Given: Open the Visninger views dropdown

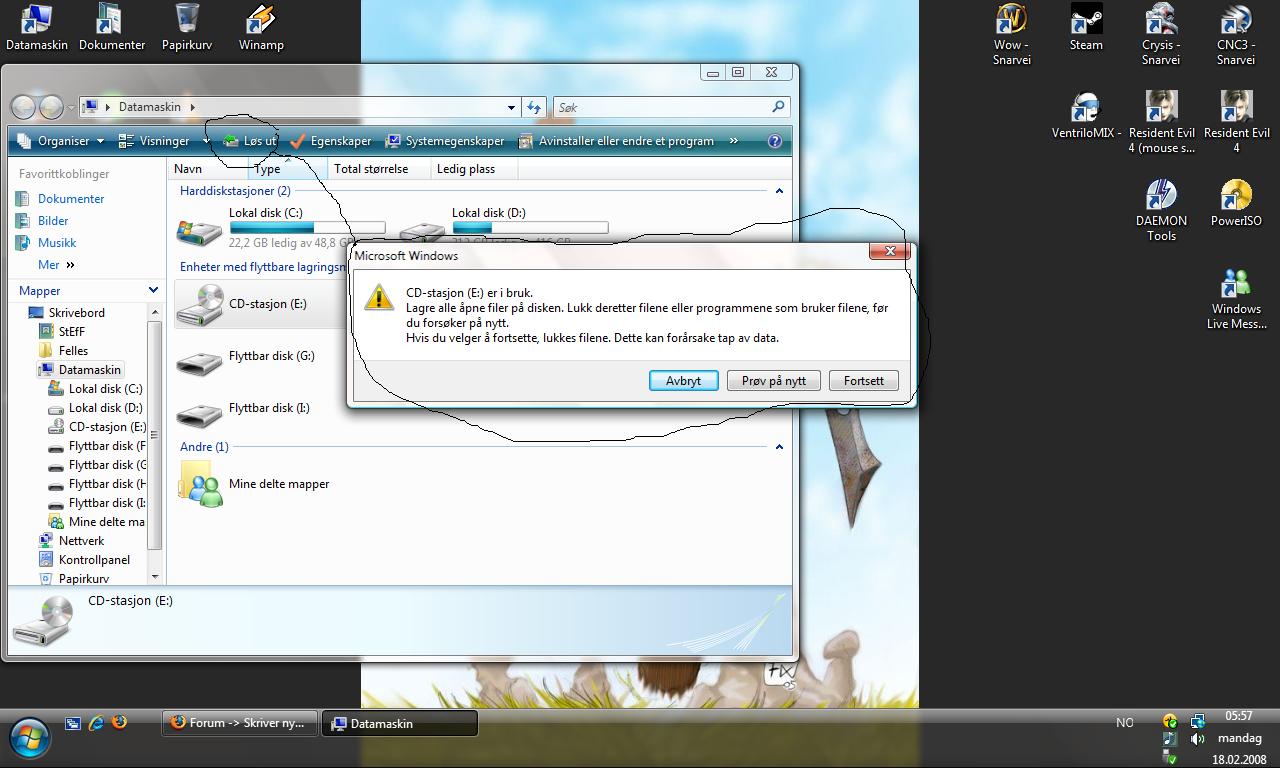Looking at the screenshot, I should click(x=205, y=141).
